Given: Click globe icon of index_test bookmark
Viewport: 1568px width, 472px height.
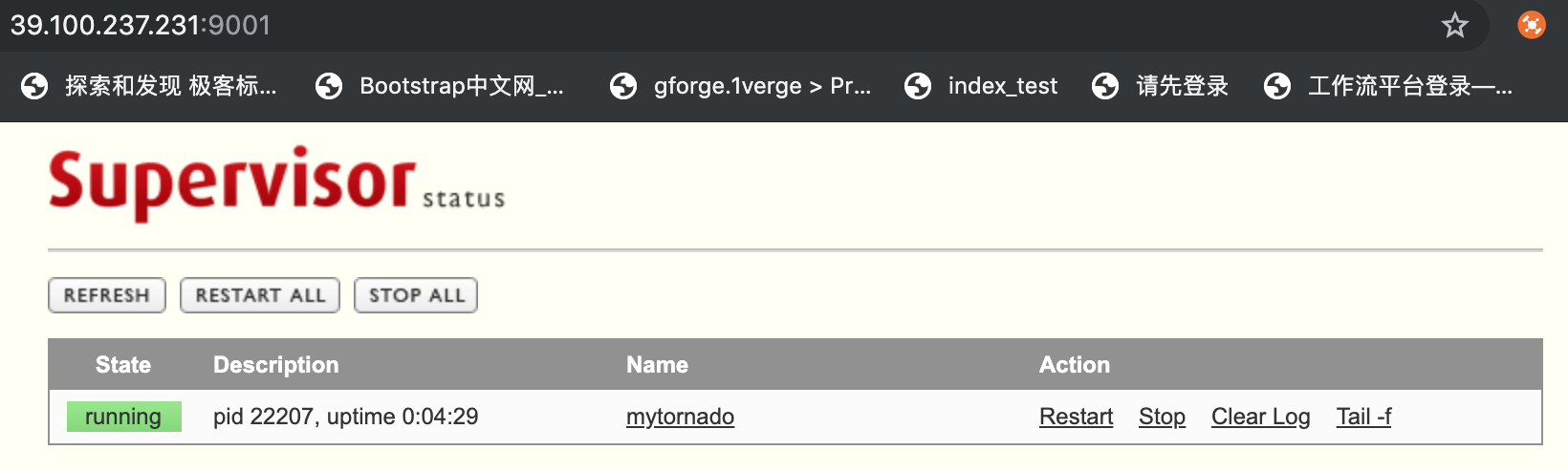Looking at the screenshot, I should tap(918, 86).
